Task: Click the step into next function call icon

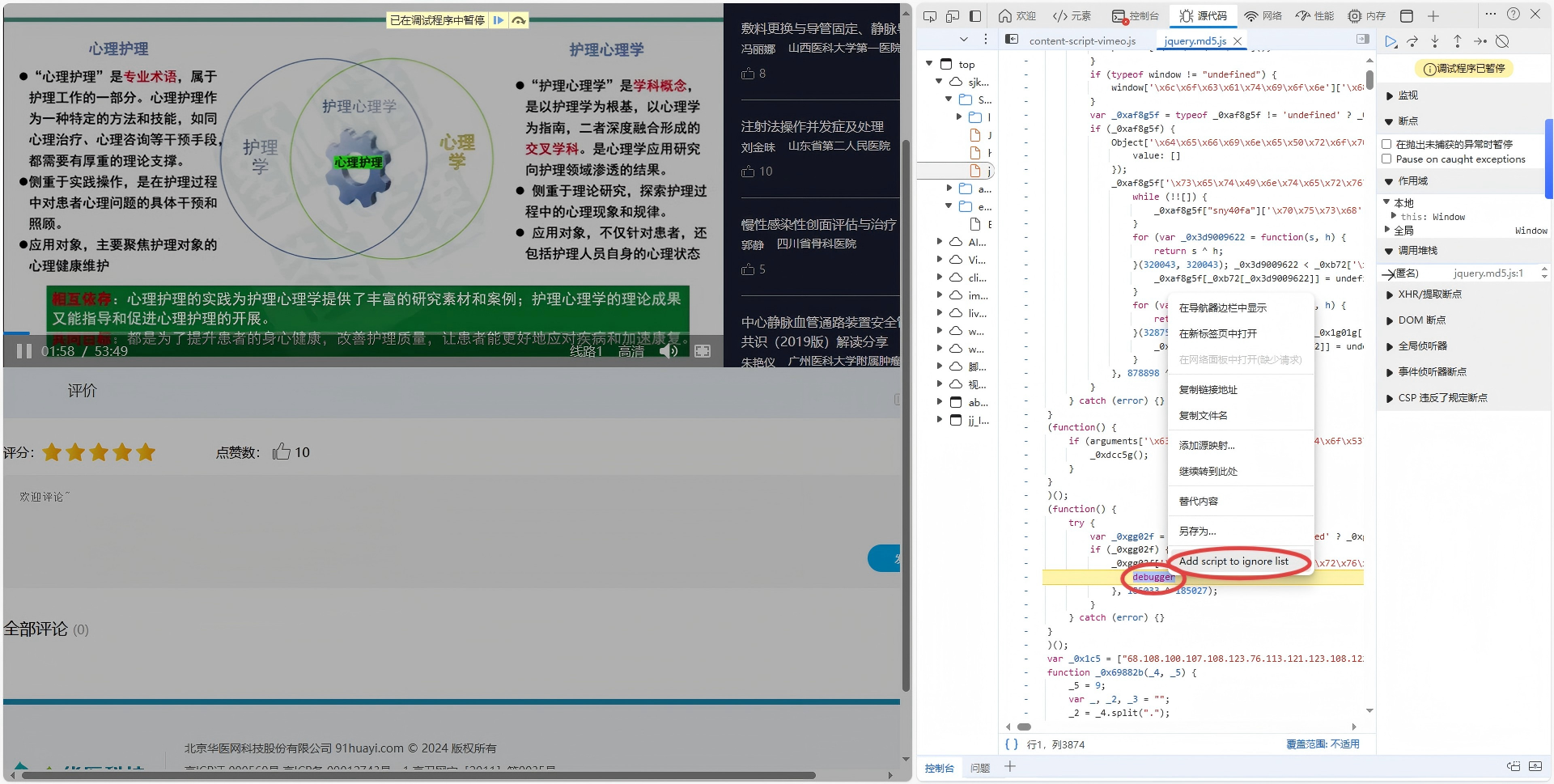Action: click(x=1435, y=41)
